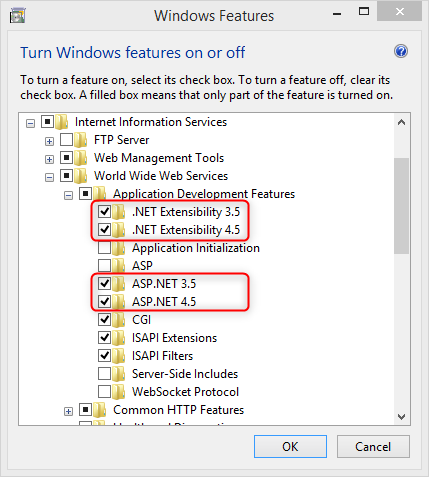Expand the Common HTTP Features node
This screenshot has height=477, width=429.
(x=68, y=412)
